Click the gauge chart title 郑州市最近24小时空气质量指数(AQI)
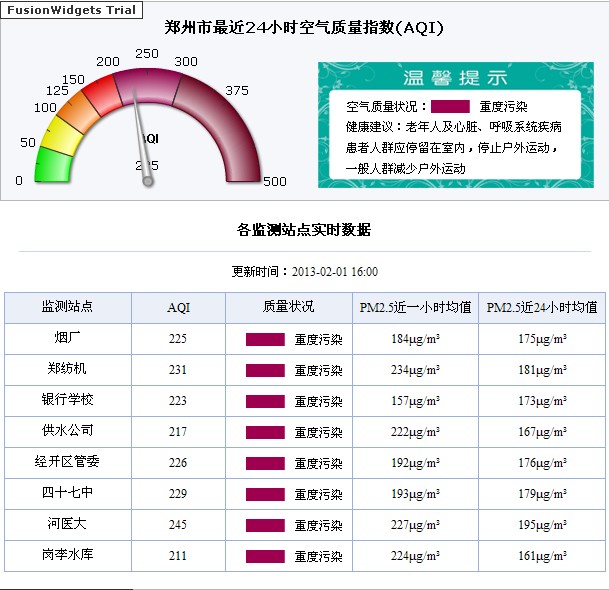The height and width of the screenshot is (590, 609). pos(304,28)
